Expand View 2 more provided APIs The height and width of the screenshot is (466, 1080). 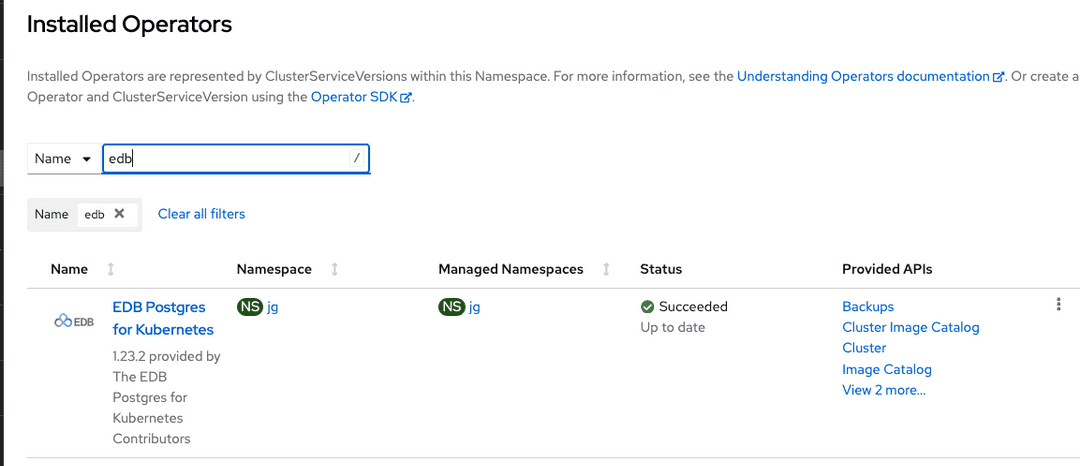[x=883, y=390]
